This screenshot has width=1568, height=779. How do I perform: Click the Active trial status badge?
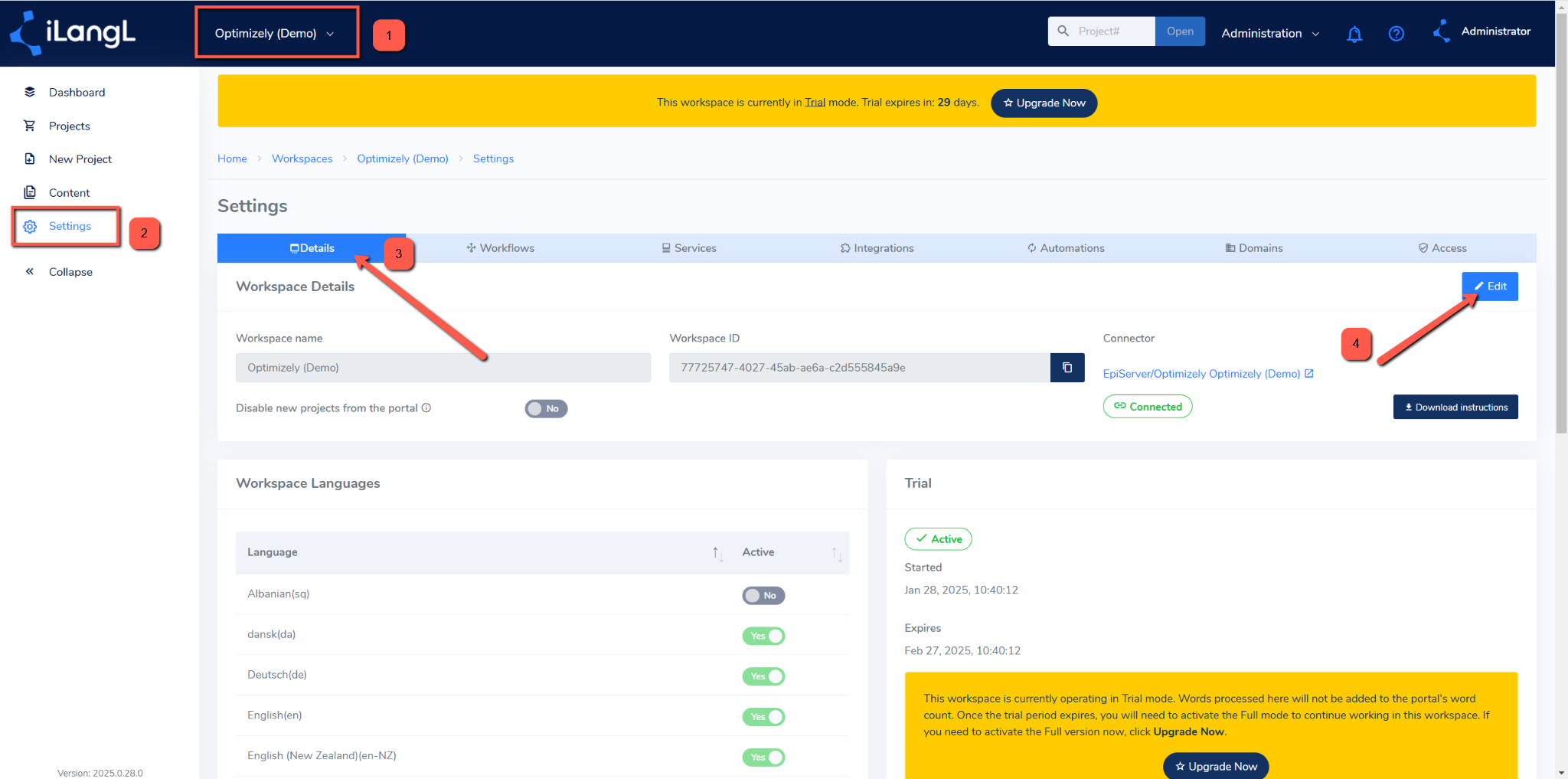click(x=938, y=539)
